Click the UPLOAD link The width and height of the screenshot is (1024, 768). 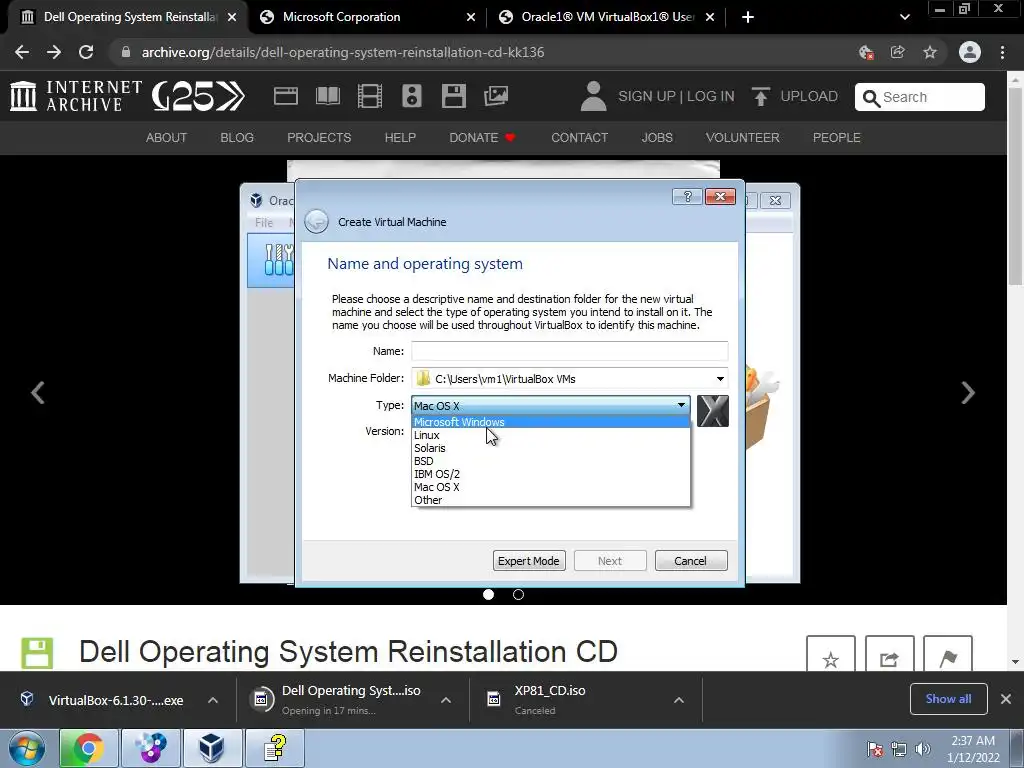pos(795,96)
